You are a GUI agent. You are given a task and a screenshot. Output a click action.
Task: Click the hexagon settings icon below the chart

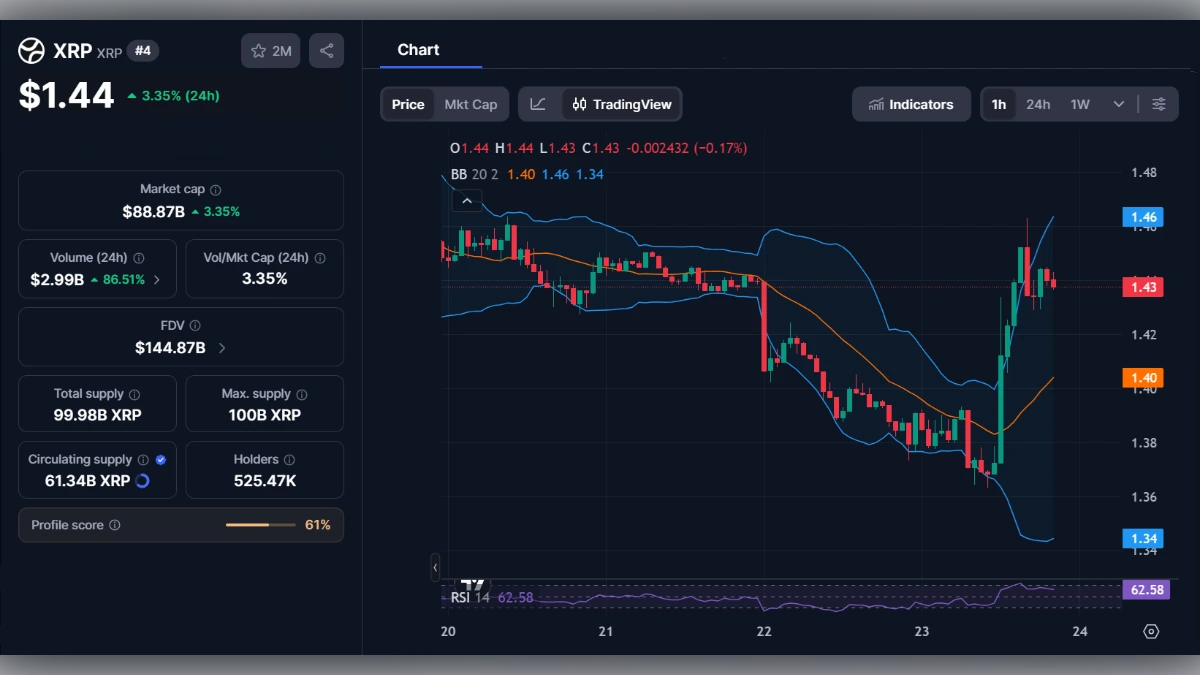[1149, 631]
